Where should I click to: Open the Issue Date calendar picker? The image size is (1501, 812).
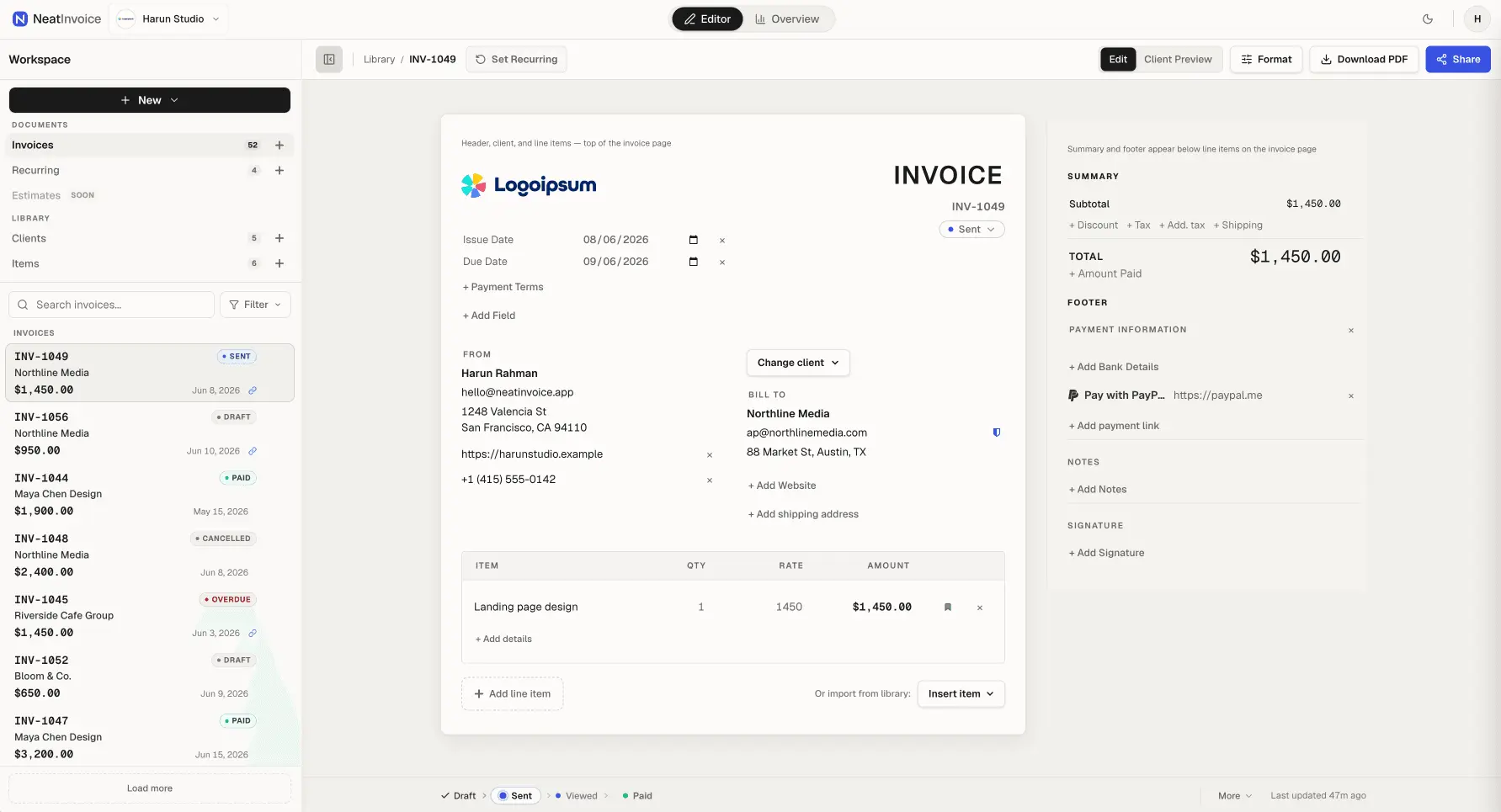(x=694, y=240)
